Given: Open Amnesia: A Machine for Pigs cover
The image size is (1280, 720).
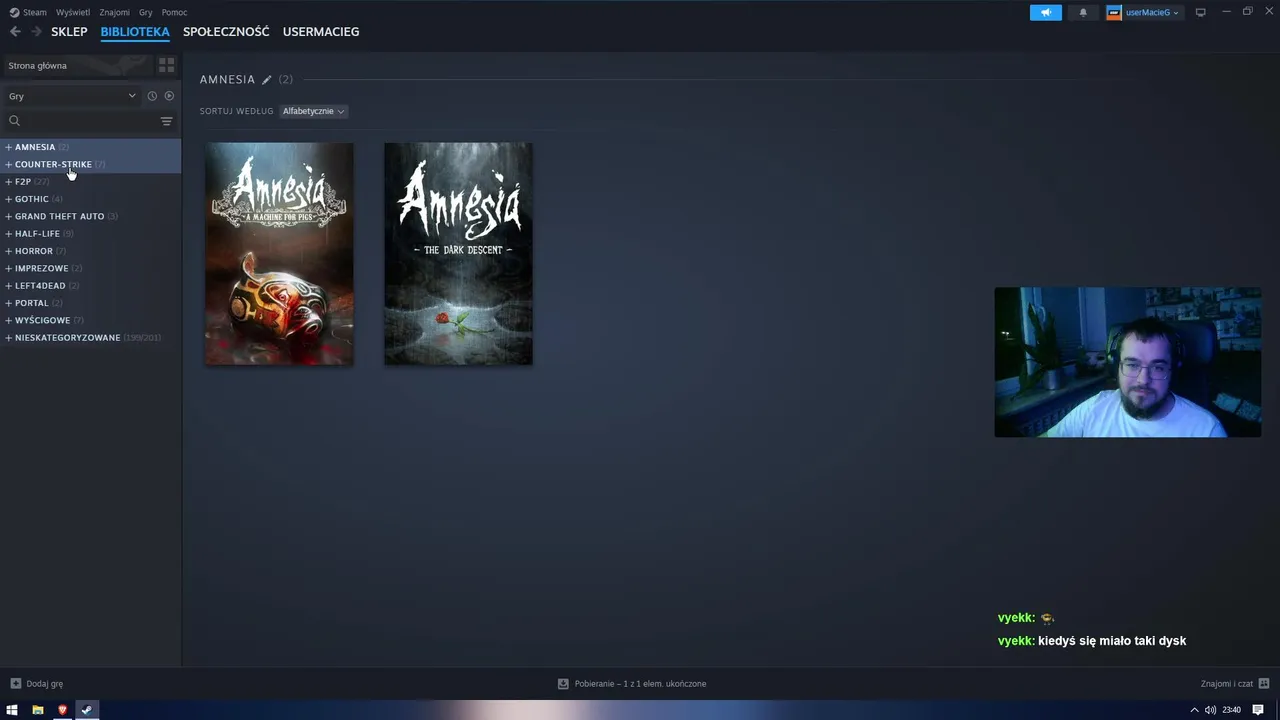Looking at the screenshot, I should (279, 254).
